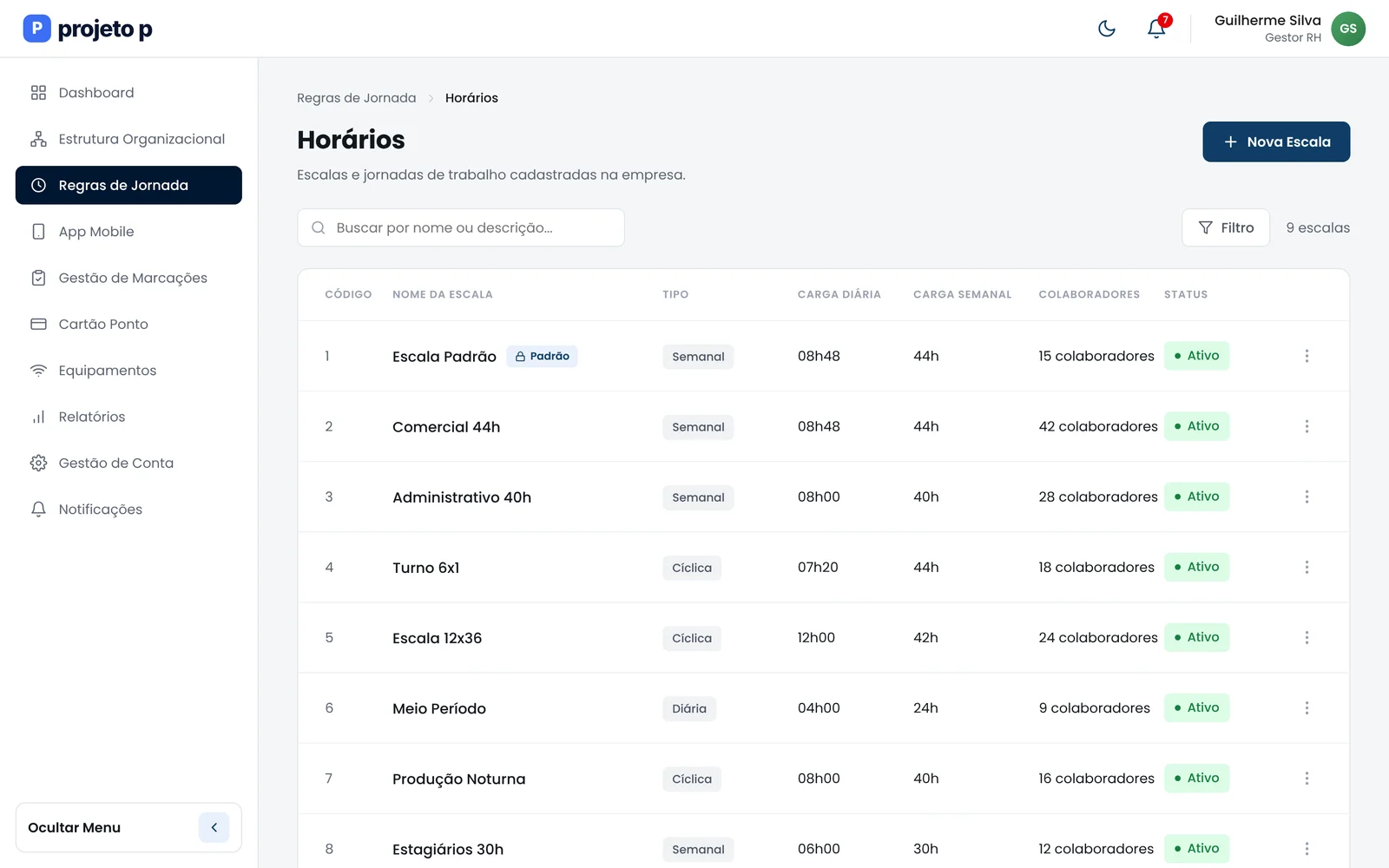This screenshot has height=868, width=1389.
Task: Open Gestão de Conta settings
Action: pos(128,463)
